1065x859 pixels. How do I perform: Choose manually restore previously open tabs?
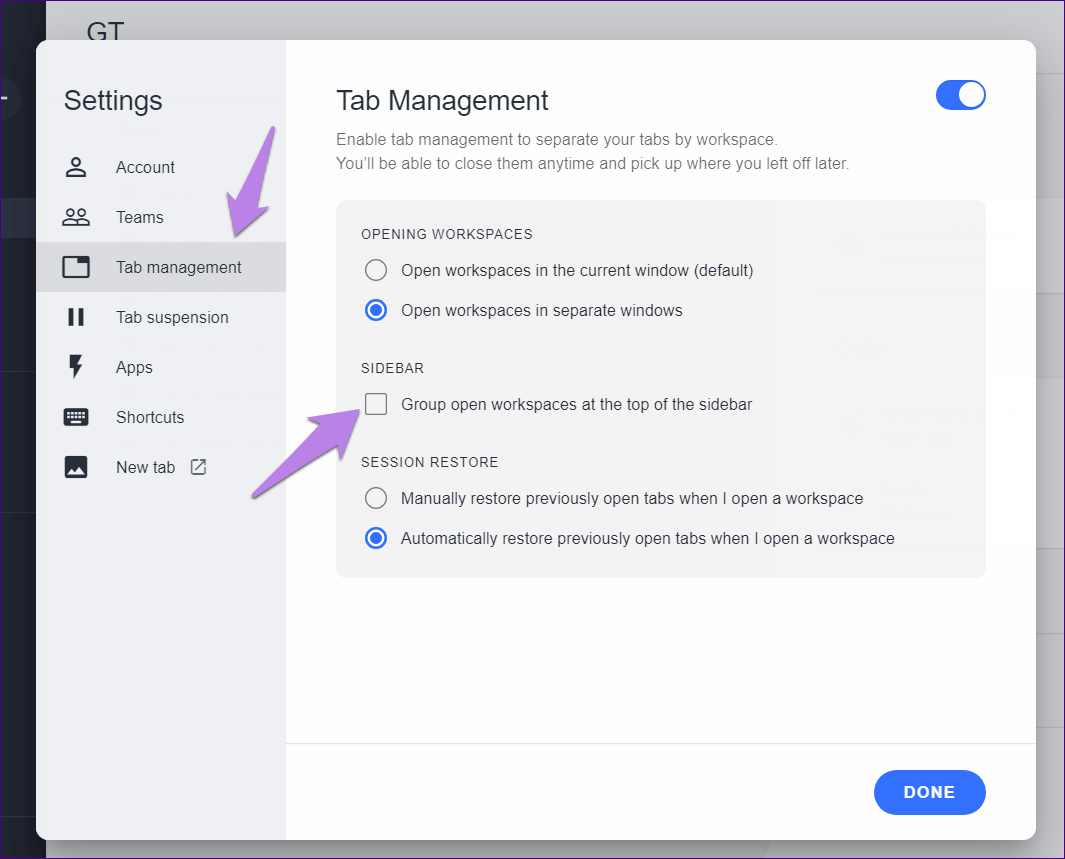point(376,498)
